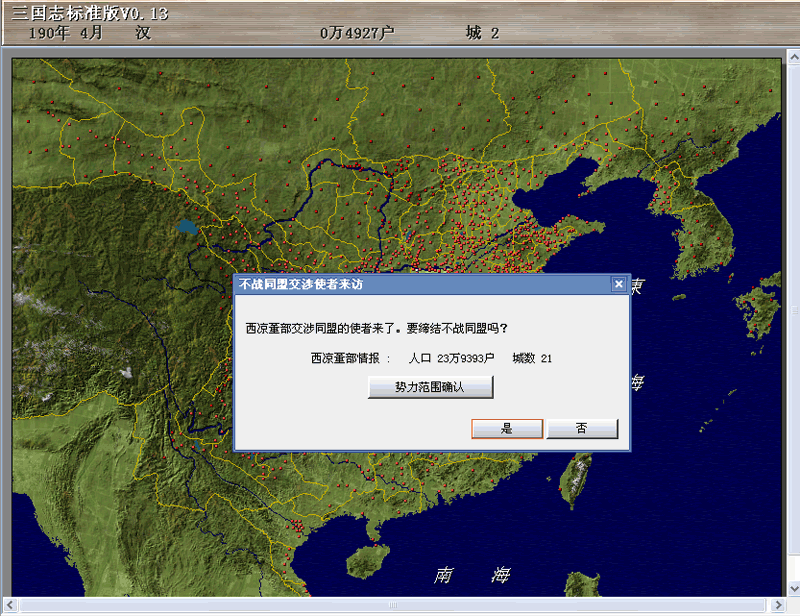Click the 城数 21 value
This screenshot has width=800, height=616.
[532, 358]
